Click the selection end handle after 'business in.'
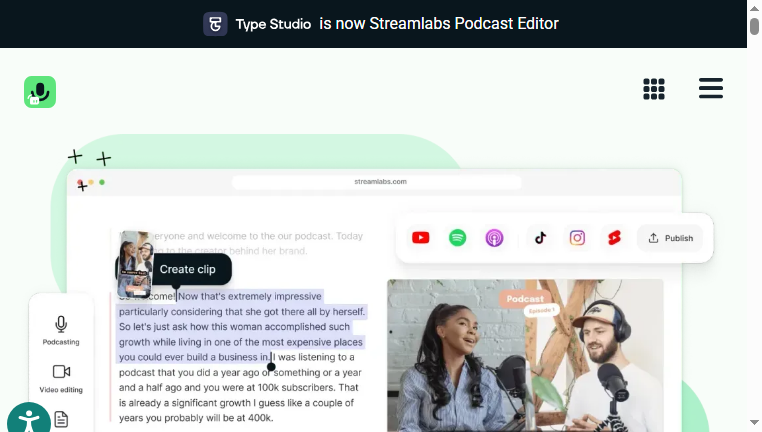Image resolution: width=762 pixels, height=432 pixels. pos(272,367)
